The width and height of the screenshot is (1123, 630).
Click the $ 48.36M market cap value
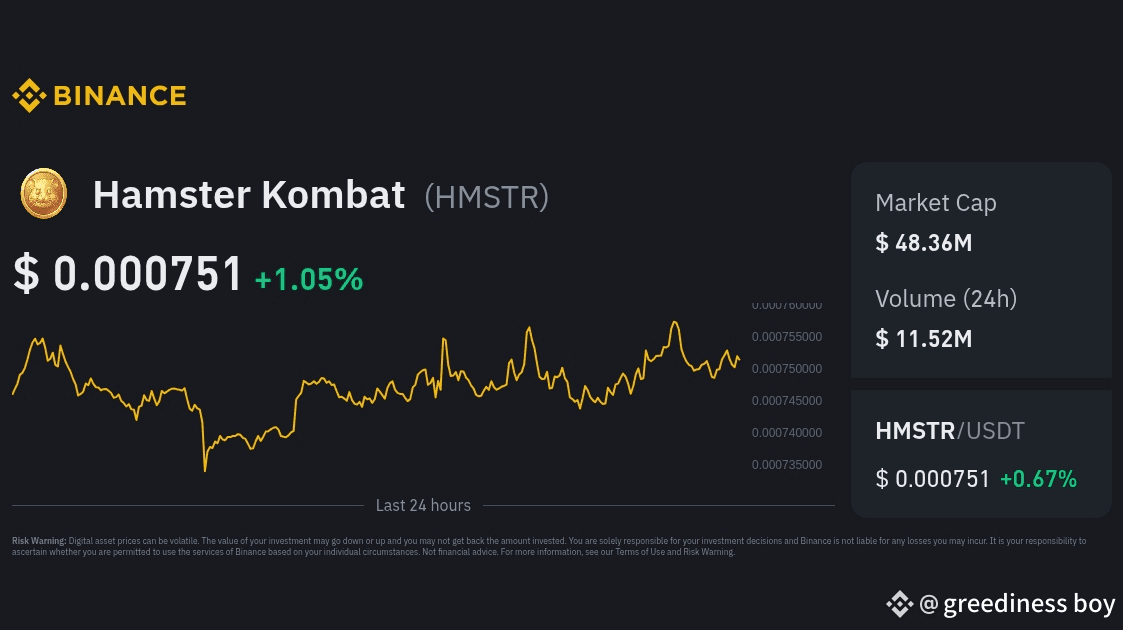(924, 243)
